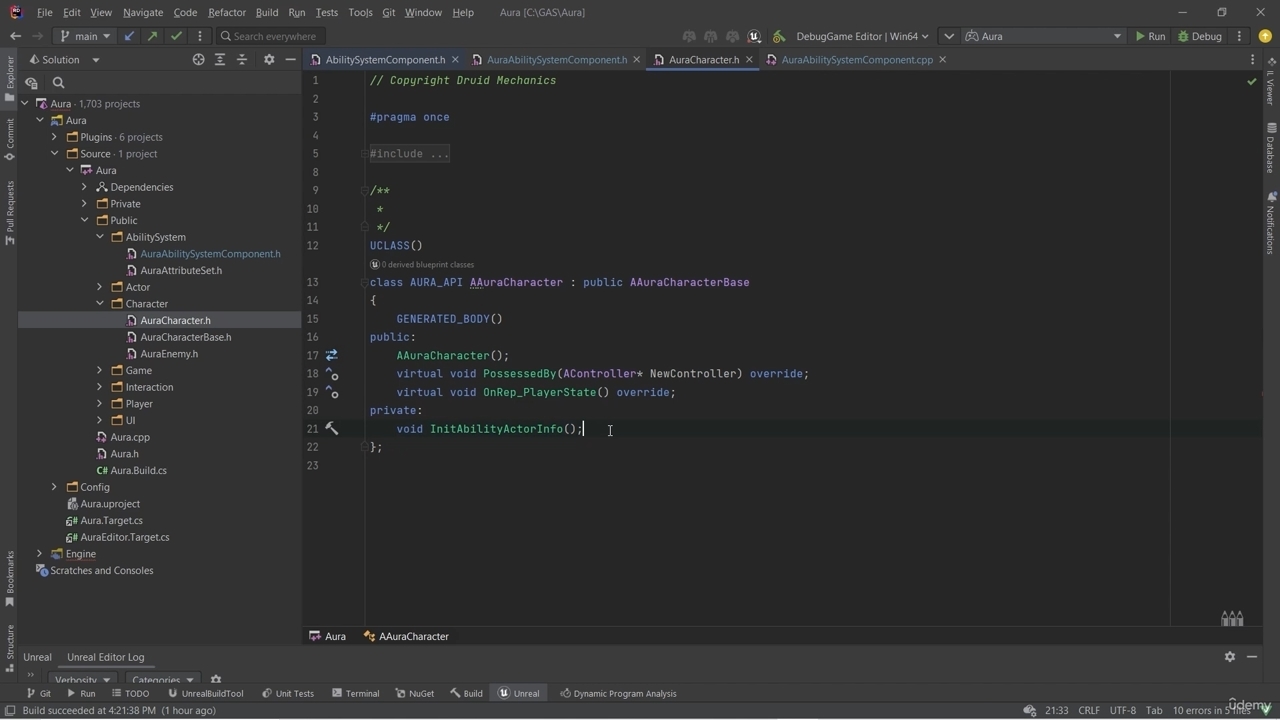This screenshot has width=1280, height=720.
Task: Click the Expand All icon in Solution panel
Action: click(220, 60)
